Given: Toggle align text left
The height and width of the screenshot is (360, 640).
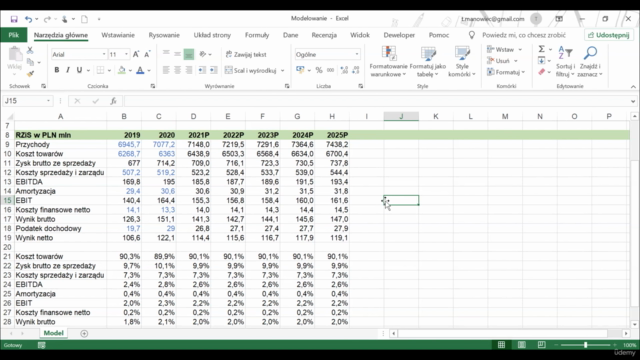Looking at the screenshot, I should tap(166, 70).
